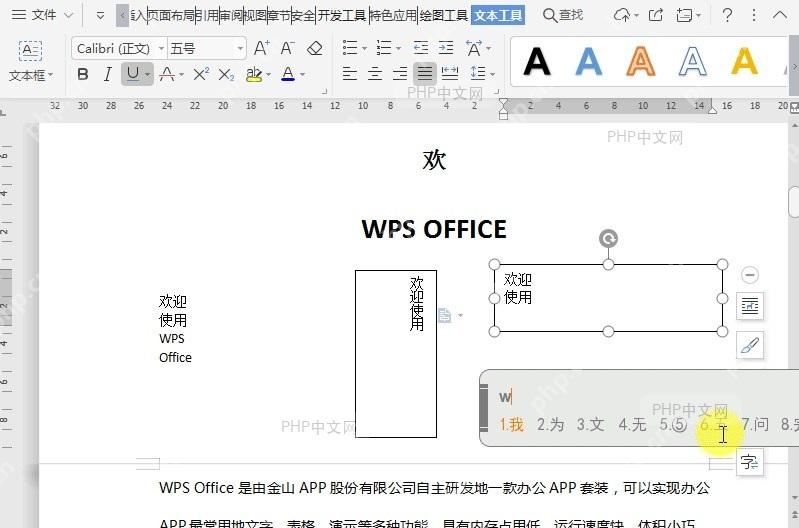This screenshot has width=799, height=528.
Task: Click the cloud sync icon
Action: click(622, 15)
